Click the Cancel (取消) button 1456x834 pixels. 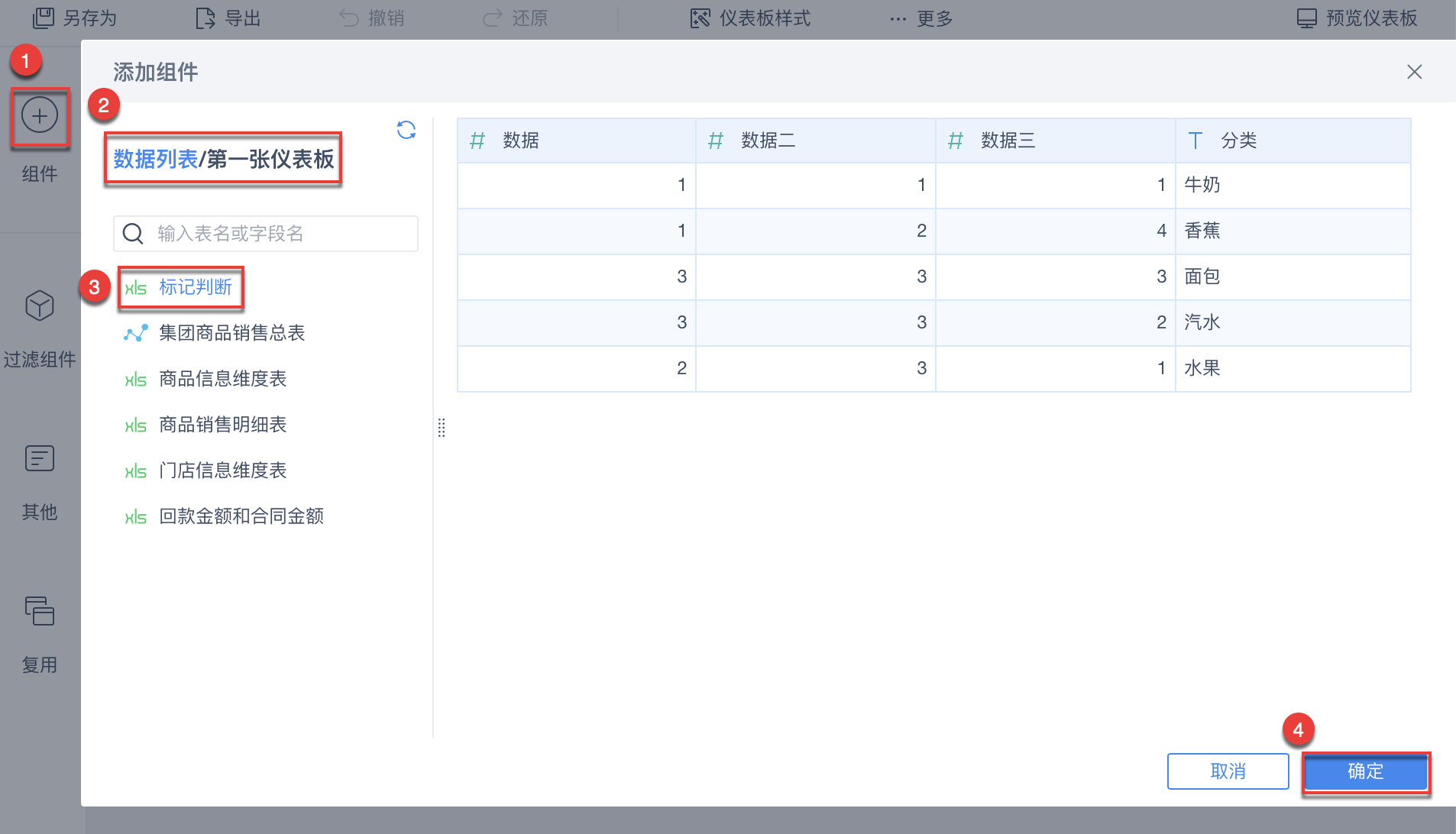pyautogui.click(x=1228, y=771)
